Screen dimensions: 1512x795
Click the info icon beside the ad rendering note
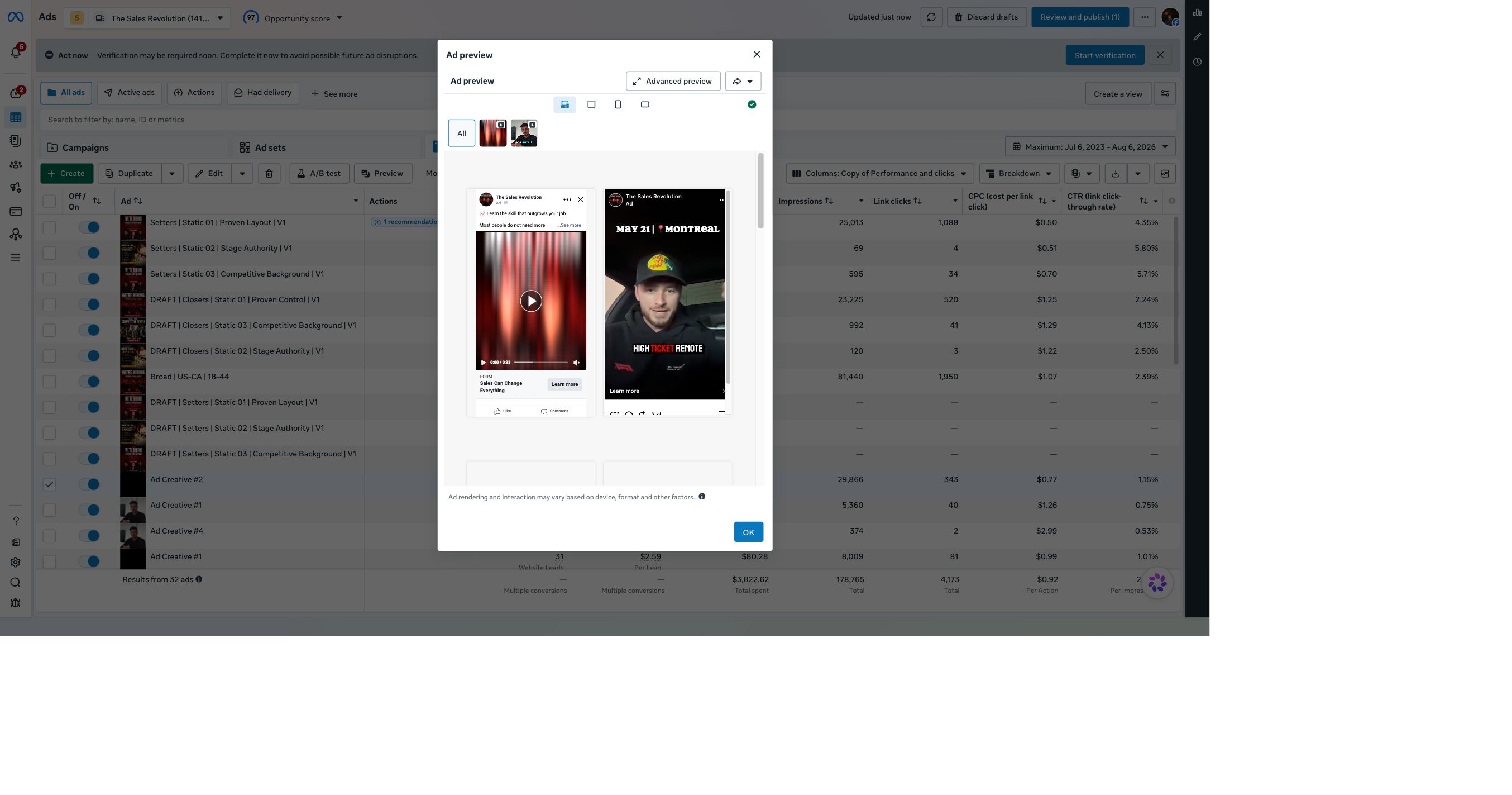point(702,497)
